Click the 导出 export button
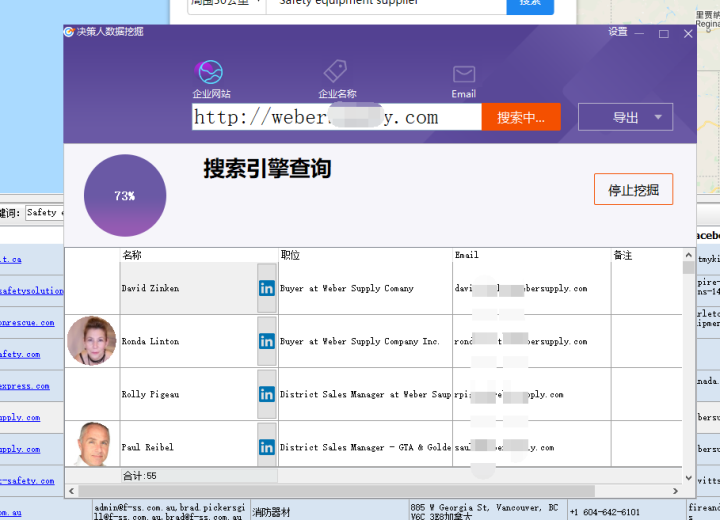This screenshot has height=520, width=720. coord(625,117)
